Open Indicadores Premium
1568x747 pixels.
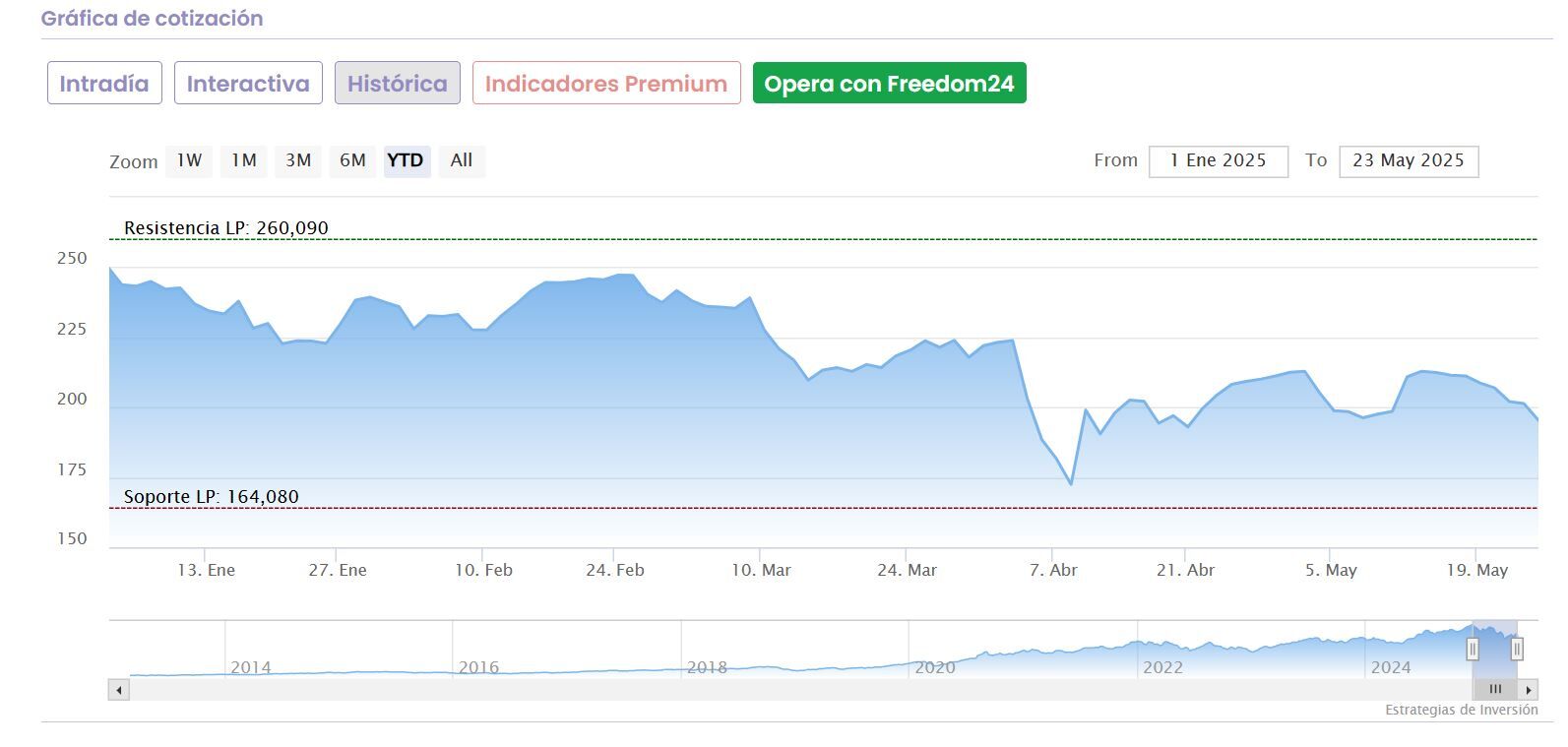tap(605, 84)
